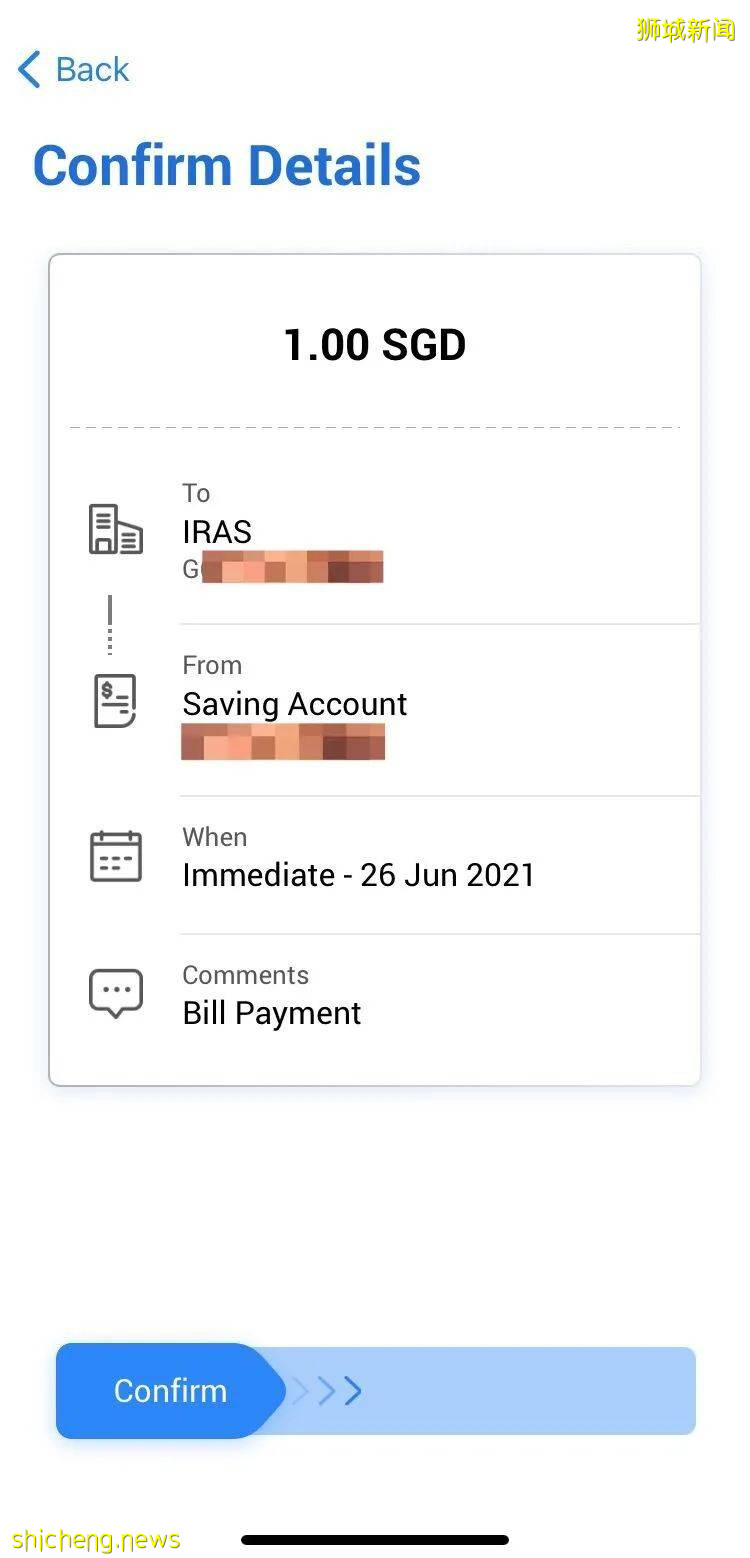750x1558 pixels.
Task: Click the blurred Saving Account number
Action: click(x=283, y=742)
